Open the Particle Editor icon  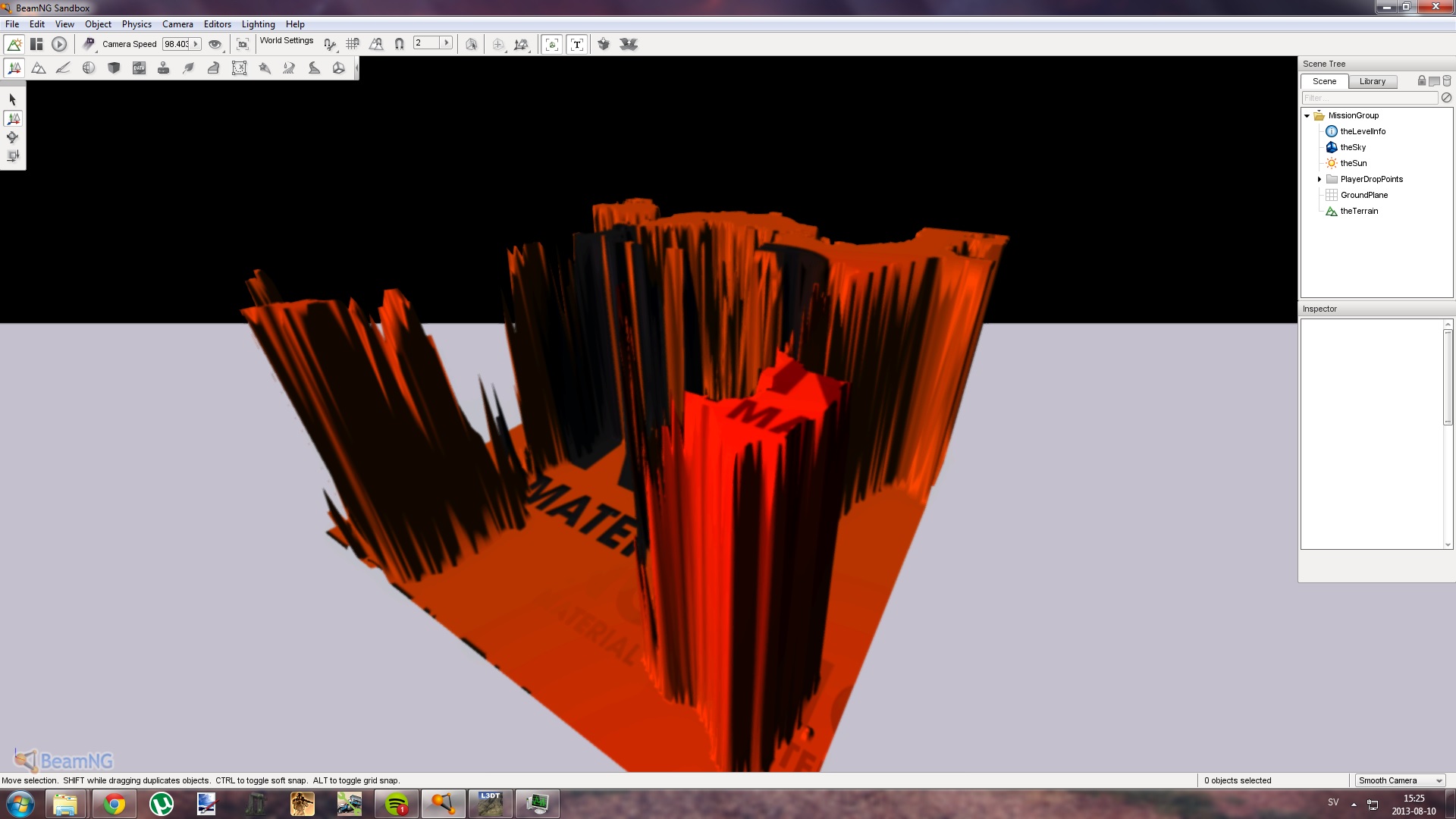[264, 68]
